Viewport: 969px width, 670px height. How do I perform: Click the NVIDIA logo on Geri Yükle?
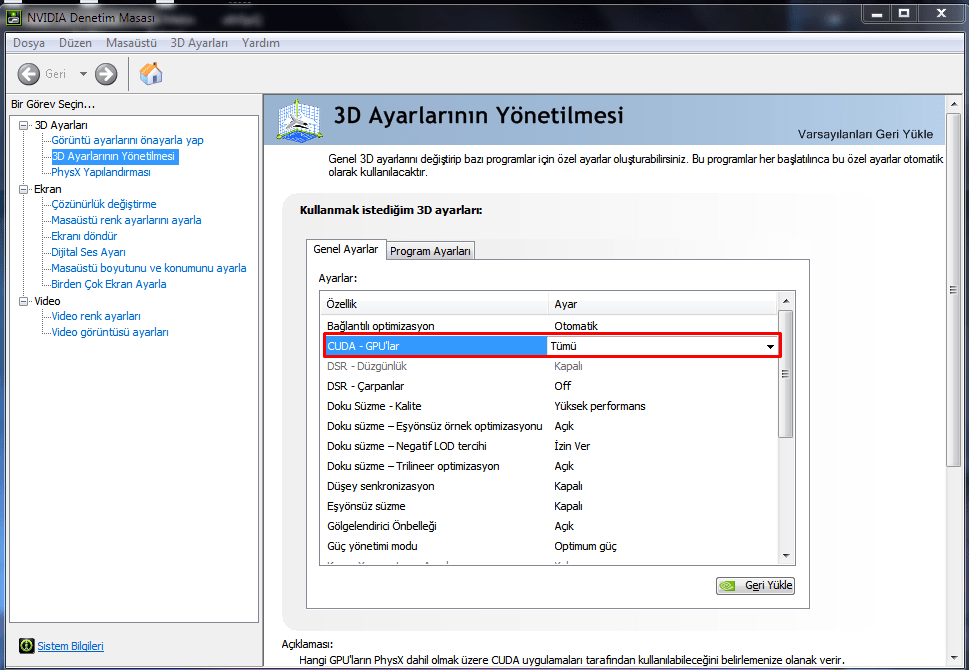728,585
